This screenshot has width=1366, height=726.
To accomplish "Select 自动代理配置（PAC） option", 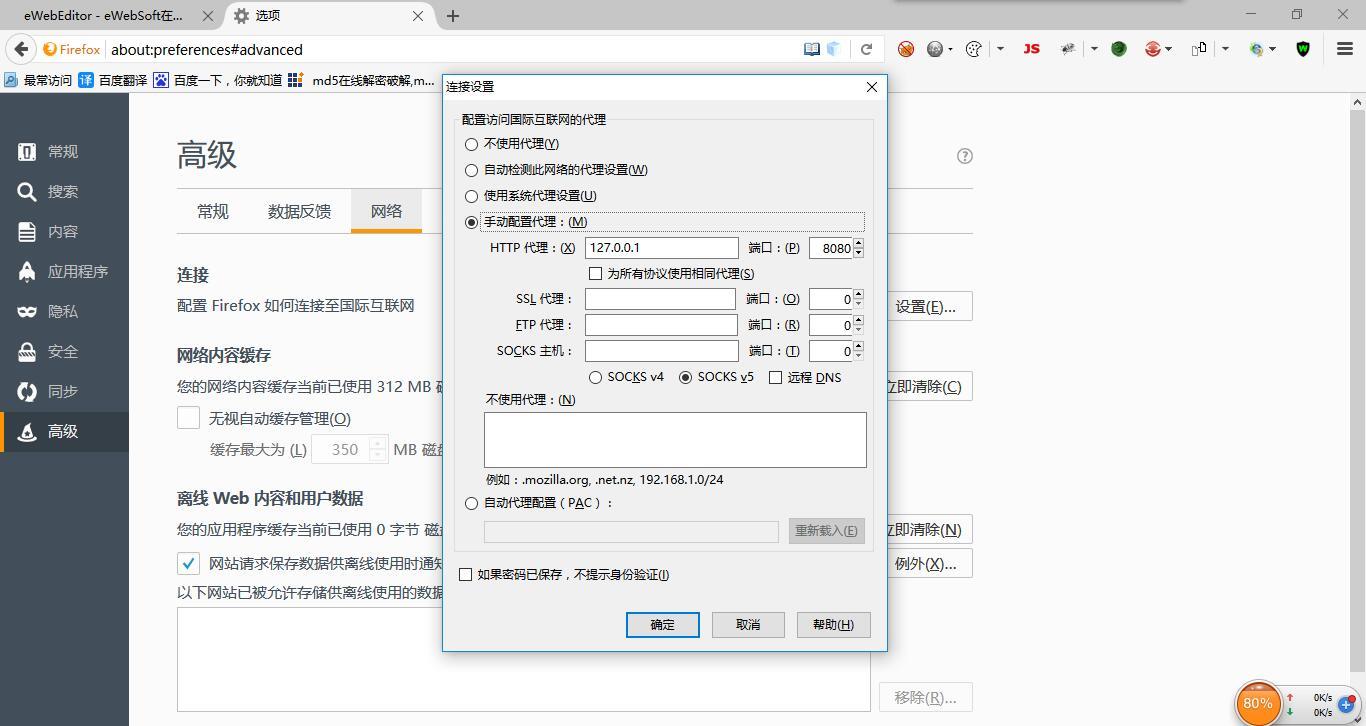I will [471, 503].
